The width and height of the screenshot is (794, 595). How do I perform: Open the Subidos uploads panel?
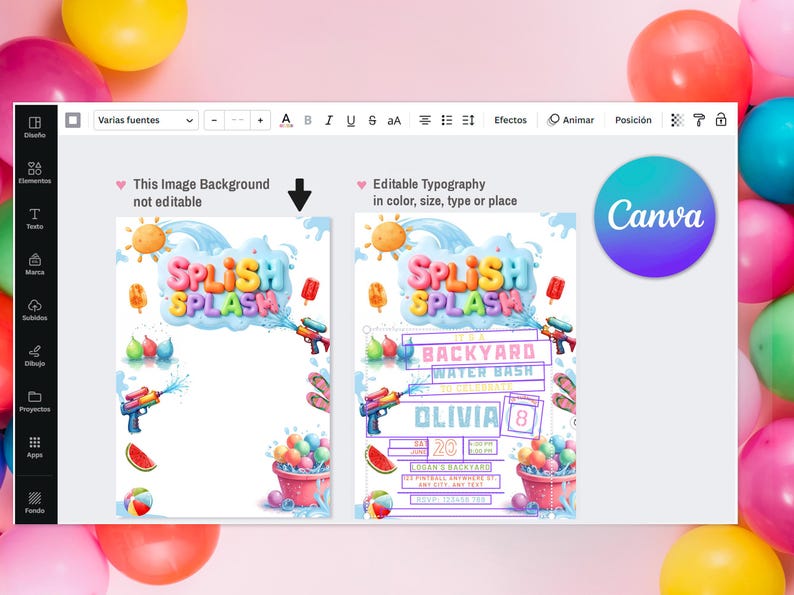pyautogui.click(x=34, y=309)
